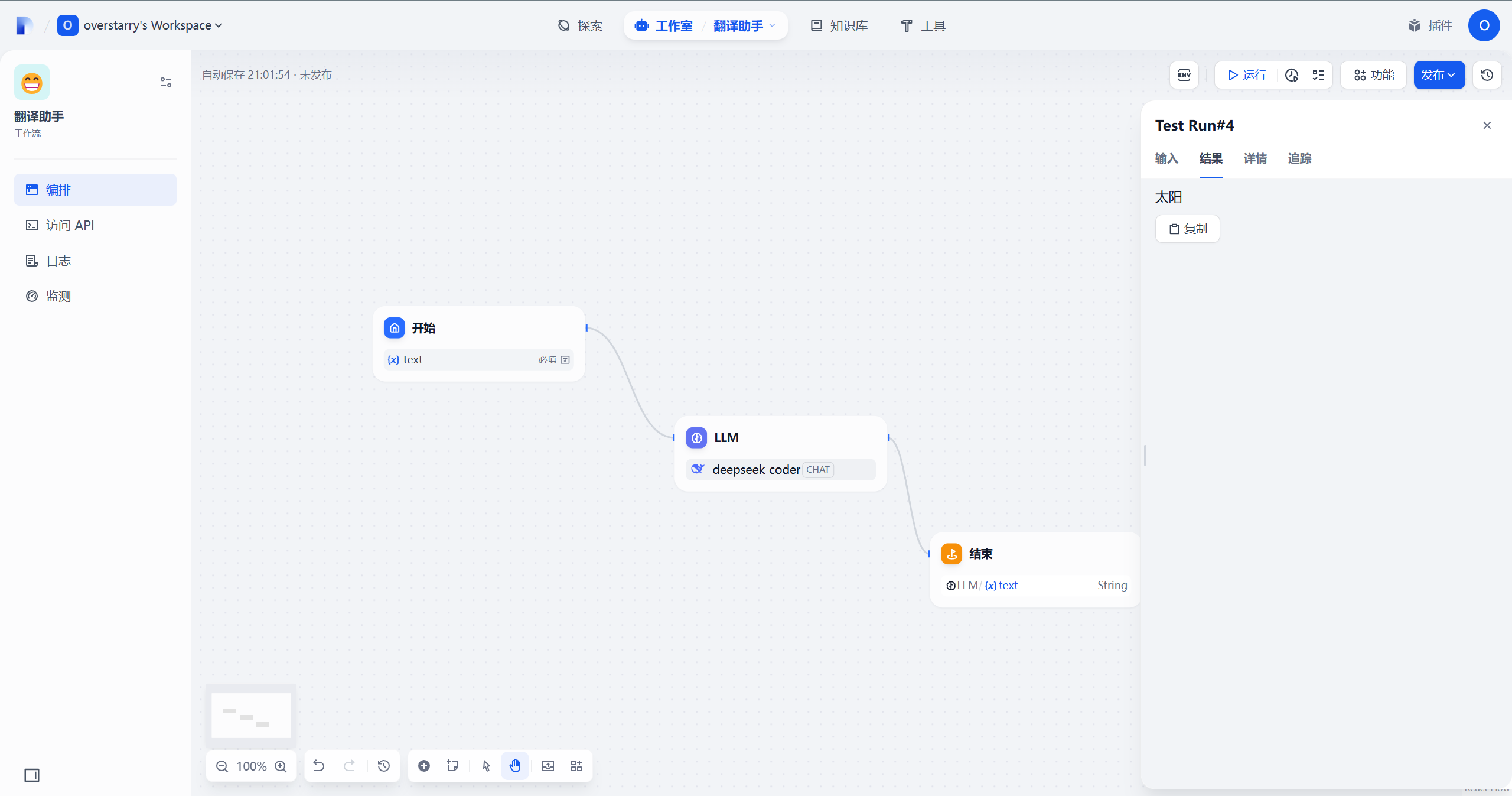Open the workflow checklist icon
The width and height of the screenshot is (1512, 796).
pos(1318,75)
